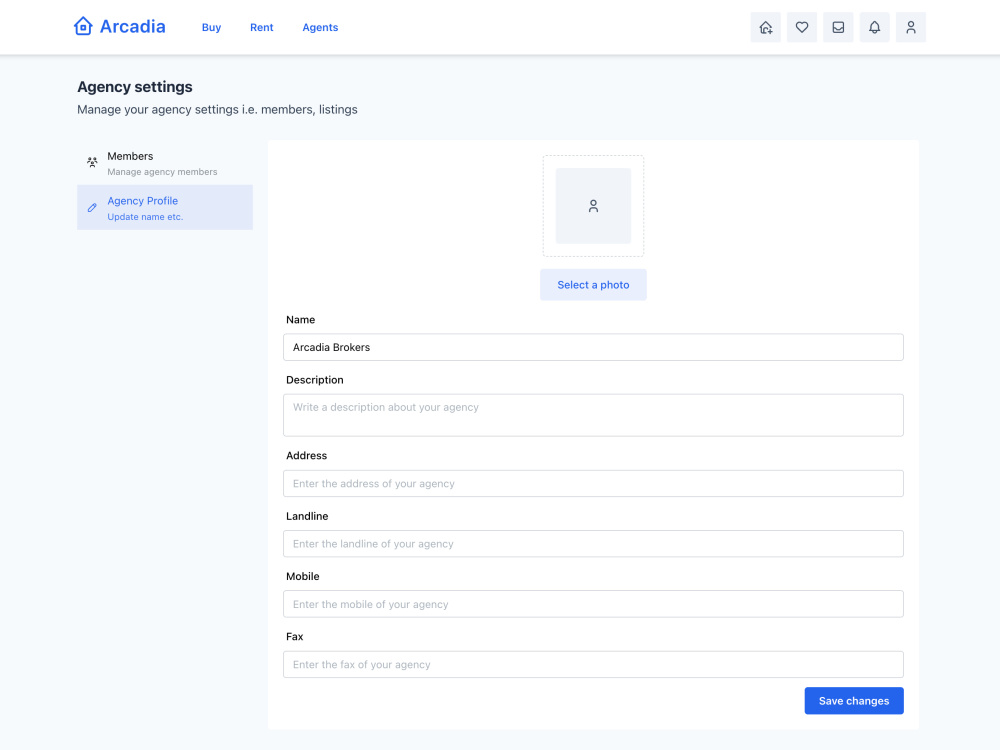Select the Agency Profile tab label
This screenshot has width=1000, height=750.
[x=142, y=201]
